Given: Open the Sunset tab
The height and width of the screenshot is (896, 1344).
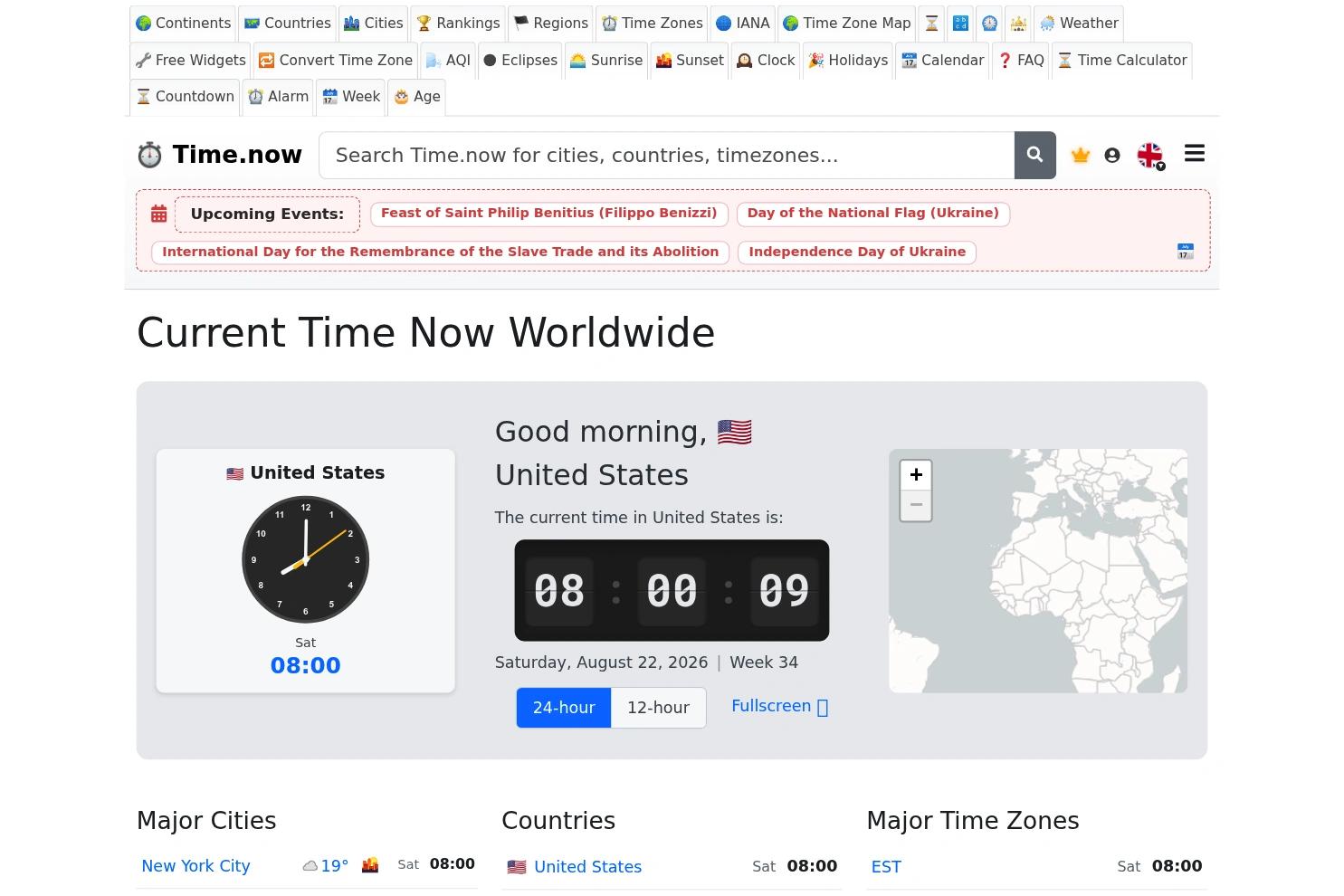Looking at the screenshot, I should tap(690, 61).
